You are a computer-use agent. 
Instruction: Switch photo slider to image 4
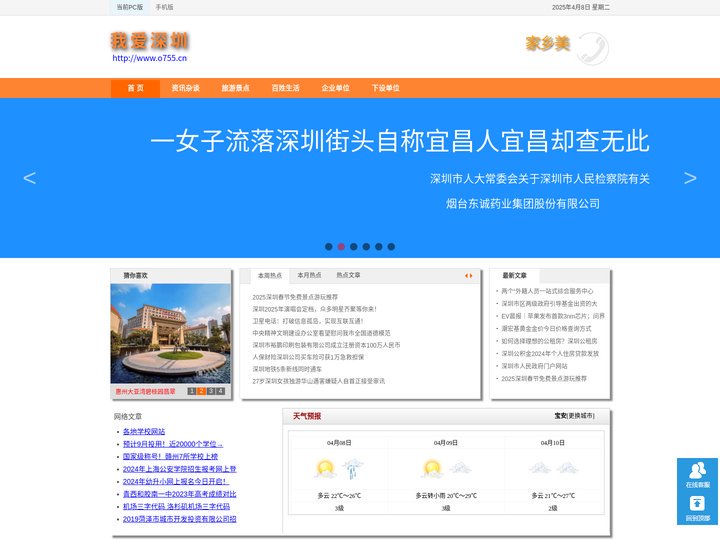220,391
